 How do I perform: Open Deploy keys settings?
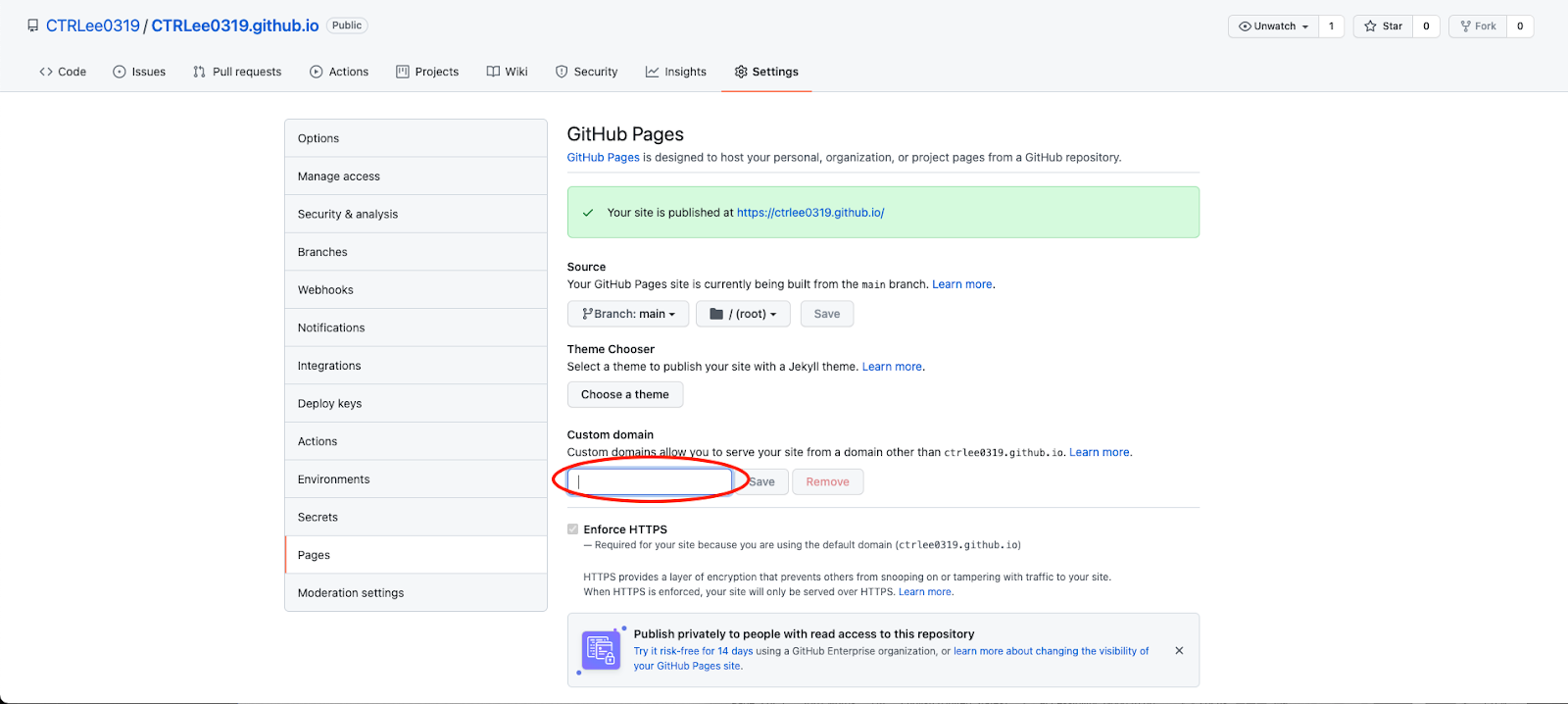click(416, 403)
